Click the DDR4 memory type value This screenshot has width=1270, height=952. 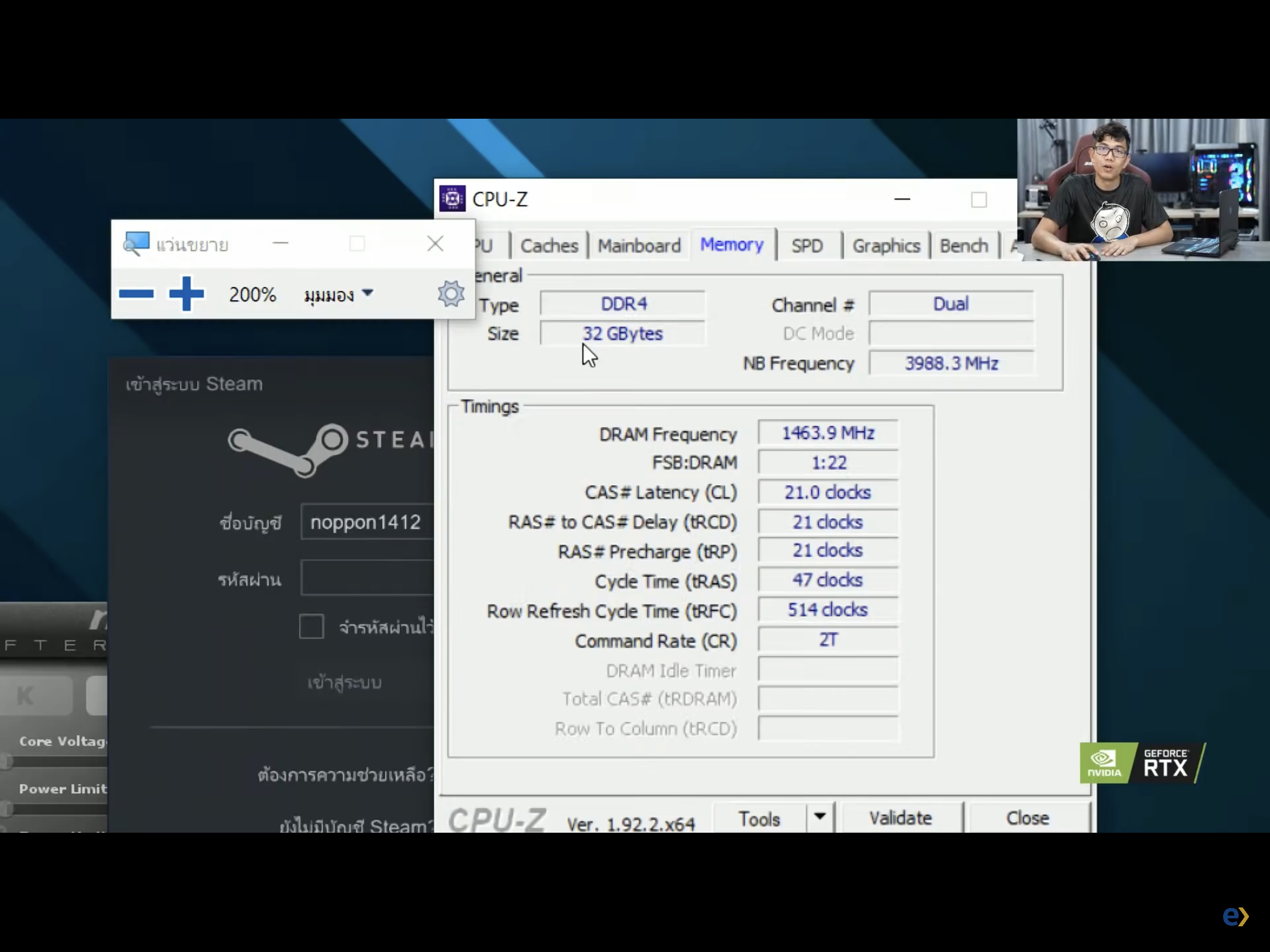click(623, 304)
